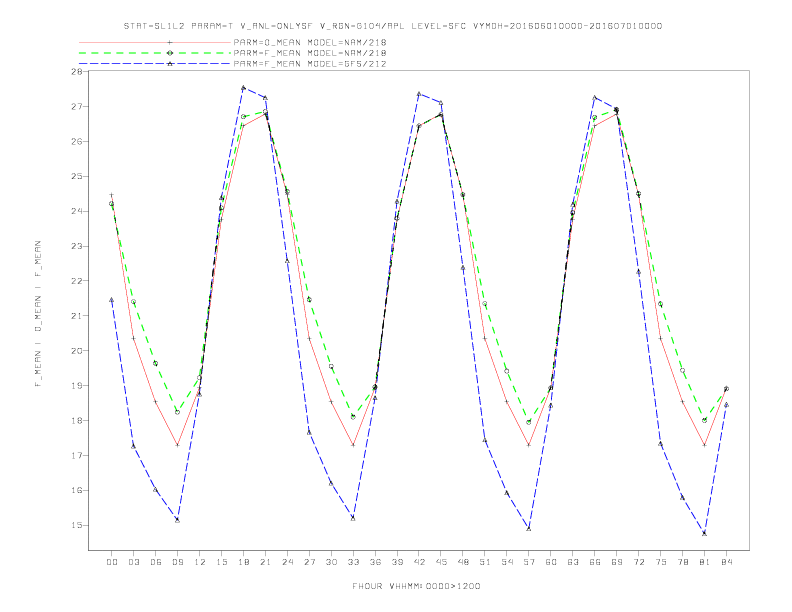Click the circle marker on the green legend line
The width and height of the screenshot is (792, 612).
170,53
